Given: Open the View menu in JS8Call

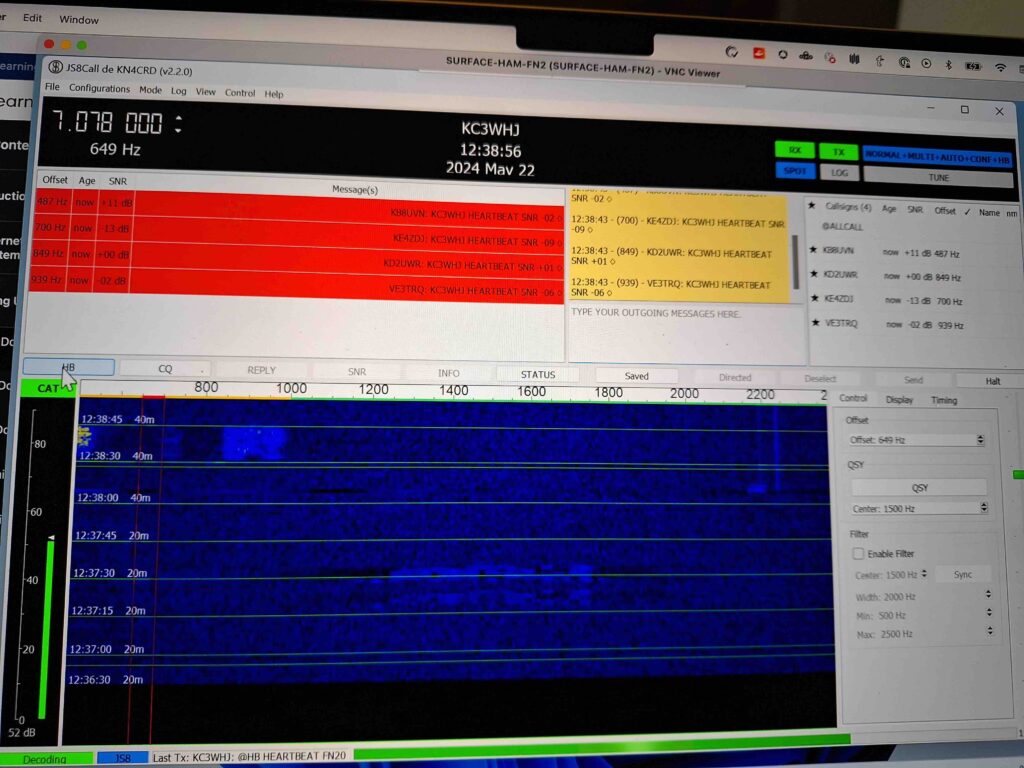Looking at the screenshot, I should [x=205, y=92].
